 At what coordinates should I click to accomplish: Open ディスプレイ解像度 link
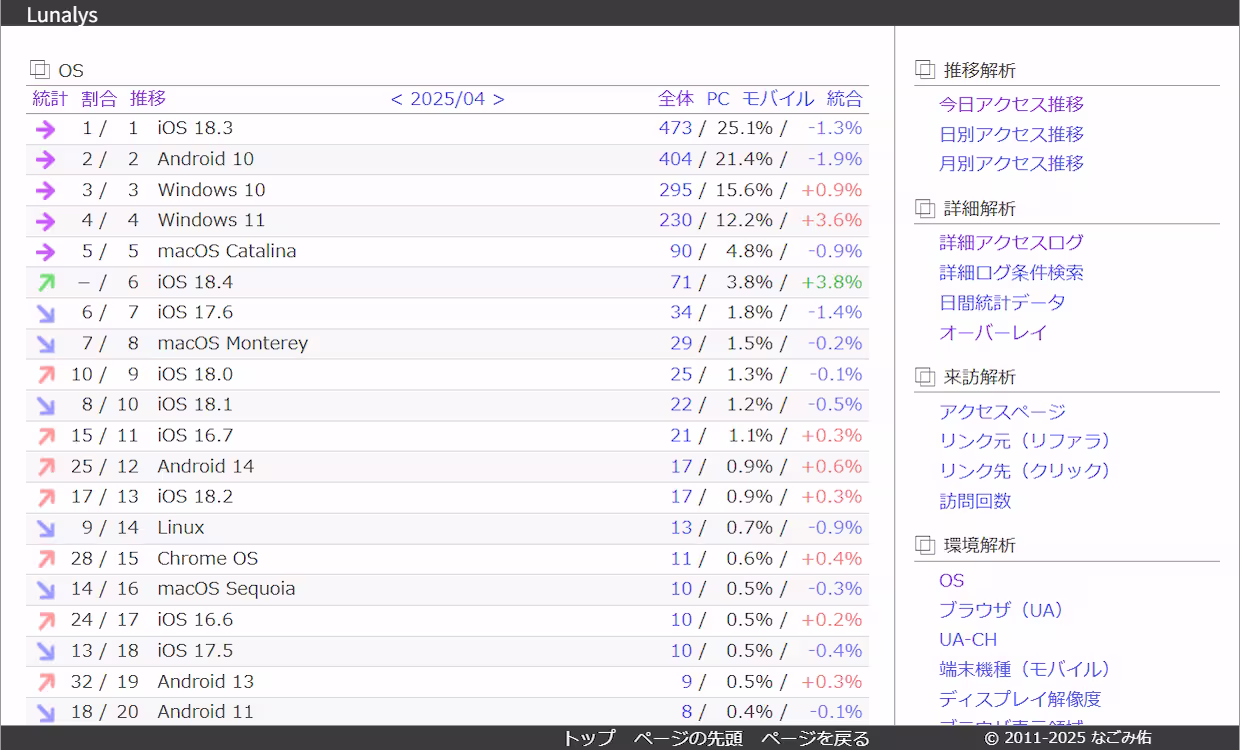[x=1020, y=699]
